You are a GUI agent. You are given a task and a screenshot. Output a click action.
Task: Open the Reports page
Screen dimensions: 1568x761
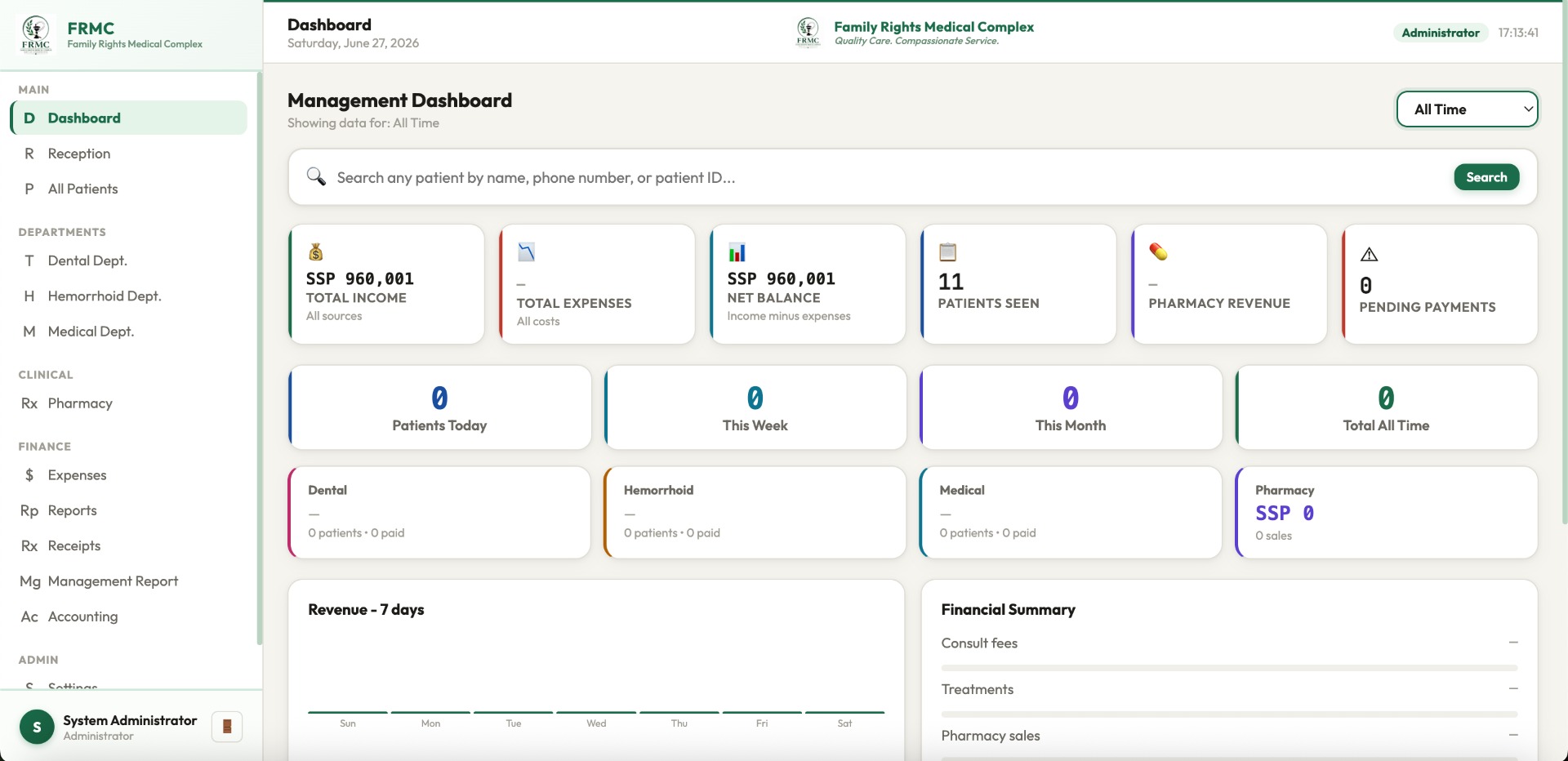click(x=128, y=510)
